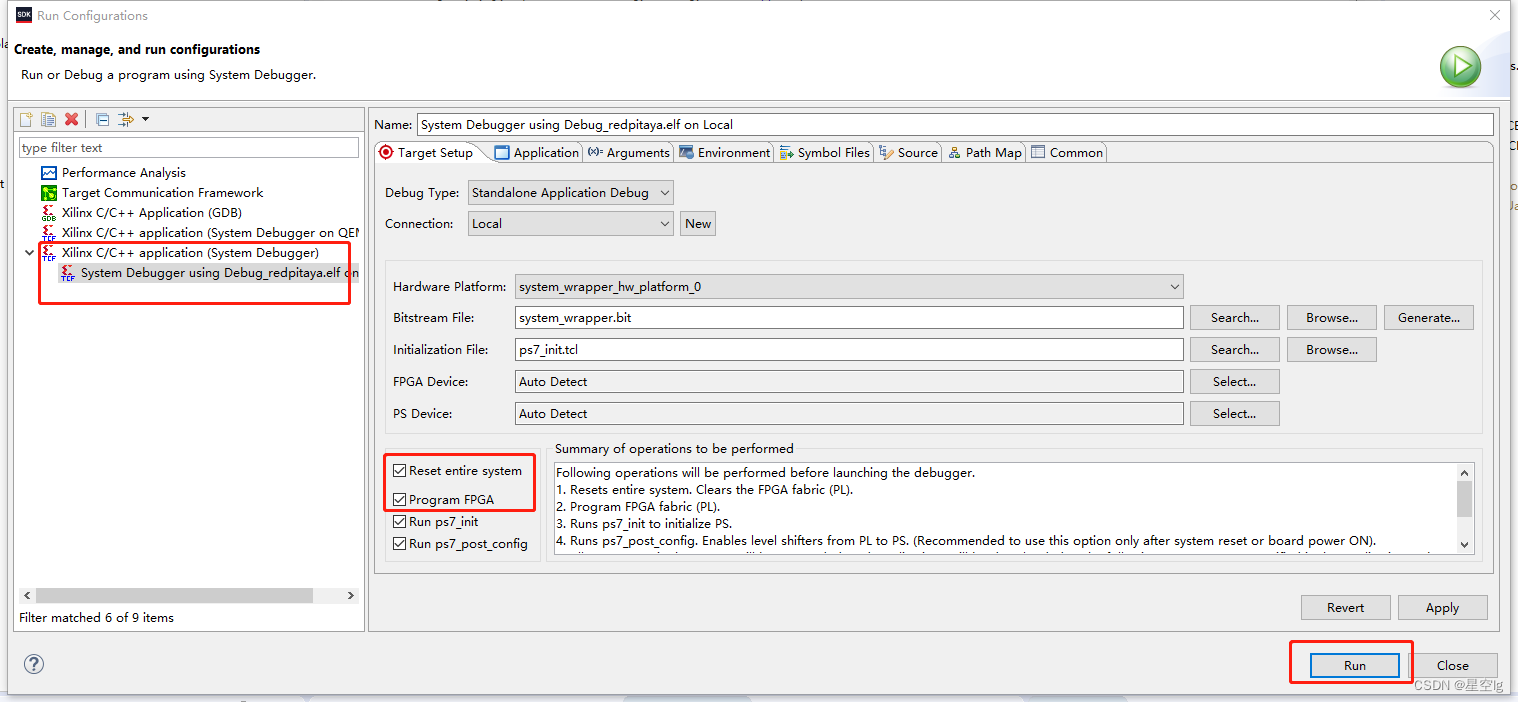Collapse the Xilinx System Debugger tree node
1518x702 pixels.
(29, 253)
